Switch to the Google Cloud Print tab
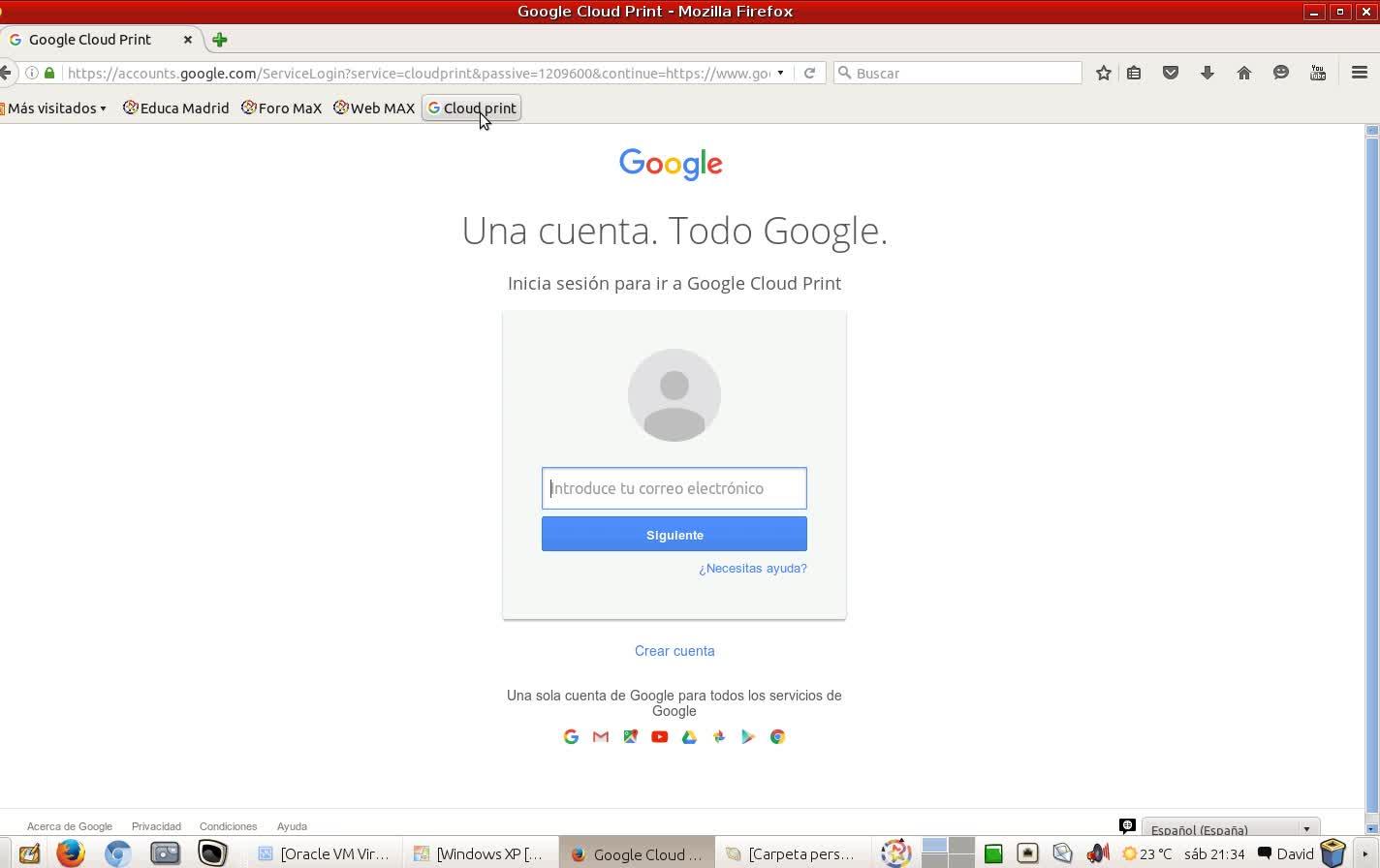 coord(101,40)
